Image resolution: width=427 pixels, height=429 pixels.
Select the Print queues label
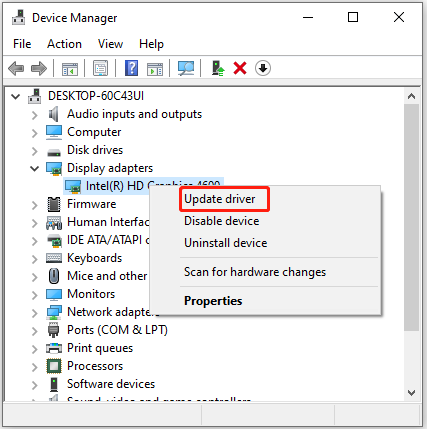point(100,348)
